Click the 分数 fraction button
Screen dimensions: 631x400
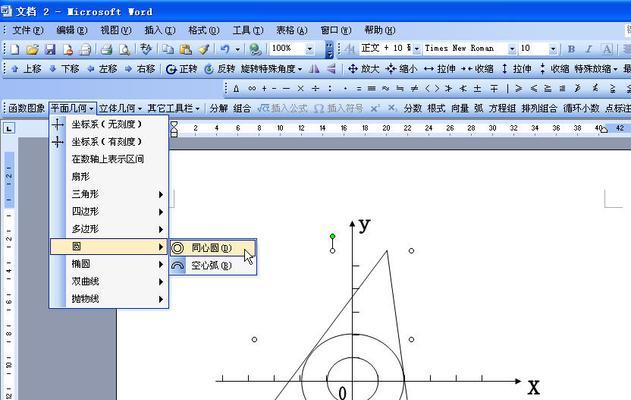pyautogui.click(x=413, y=108)
